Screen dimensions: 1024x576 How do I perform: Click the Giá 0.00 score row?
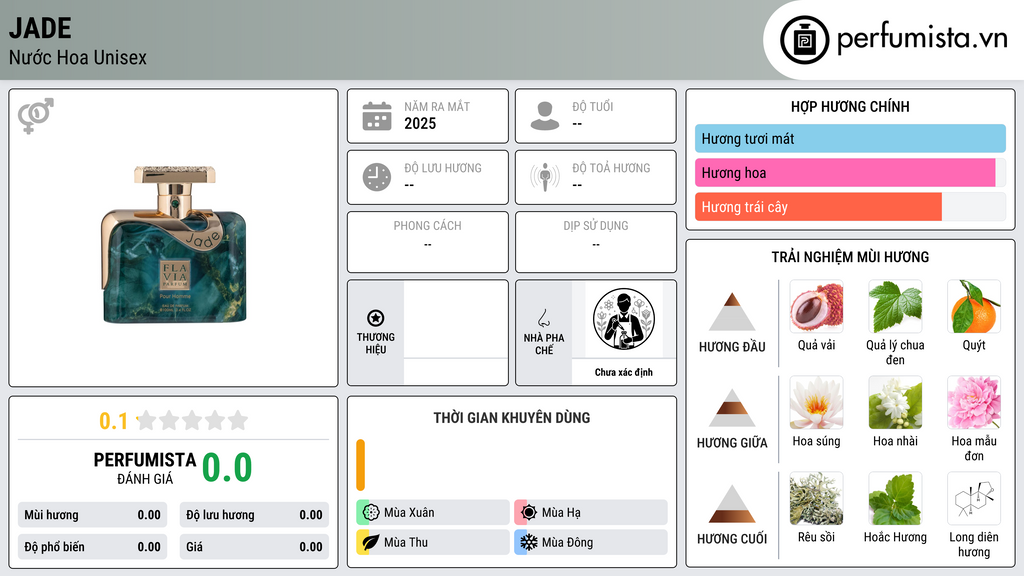(254, 547)
